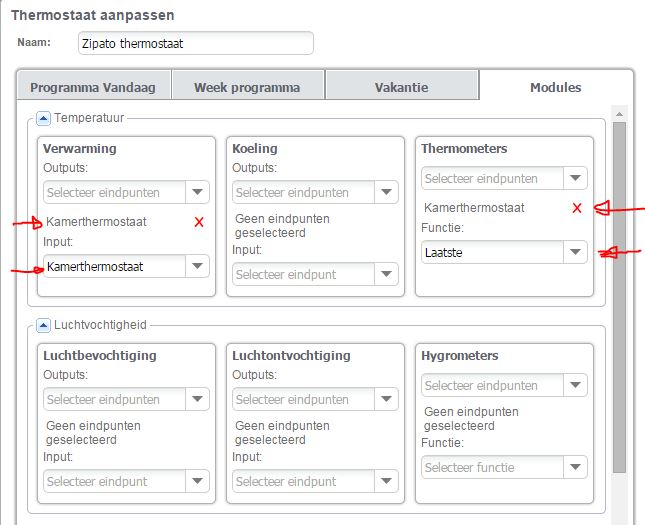Switch to Programma Vandaag tab
The height and width of the screenshot is (525, 645).
tap(93, 87)
